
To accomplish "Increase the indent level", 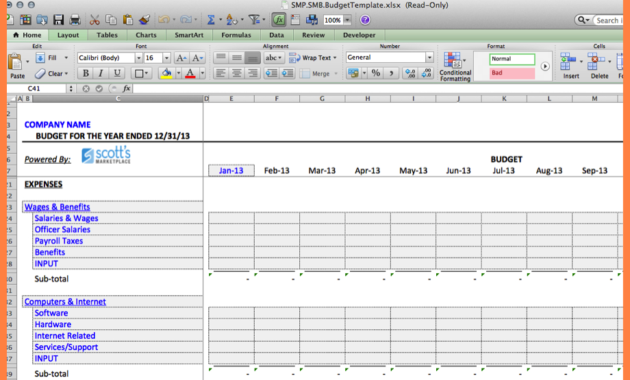I will 288,73.
